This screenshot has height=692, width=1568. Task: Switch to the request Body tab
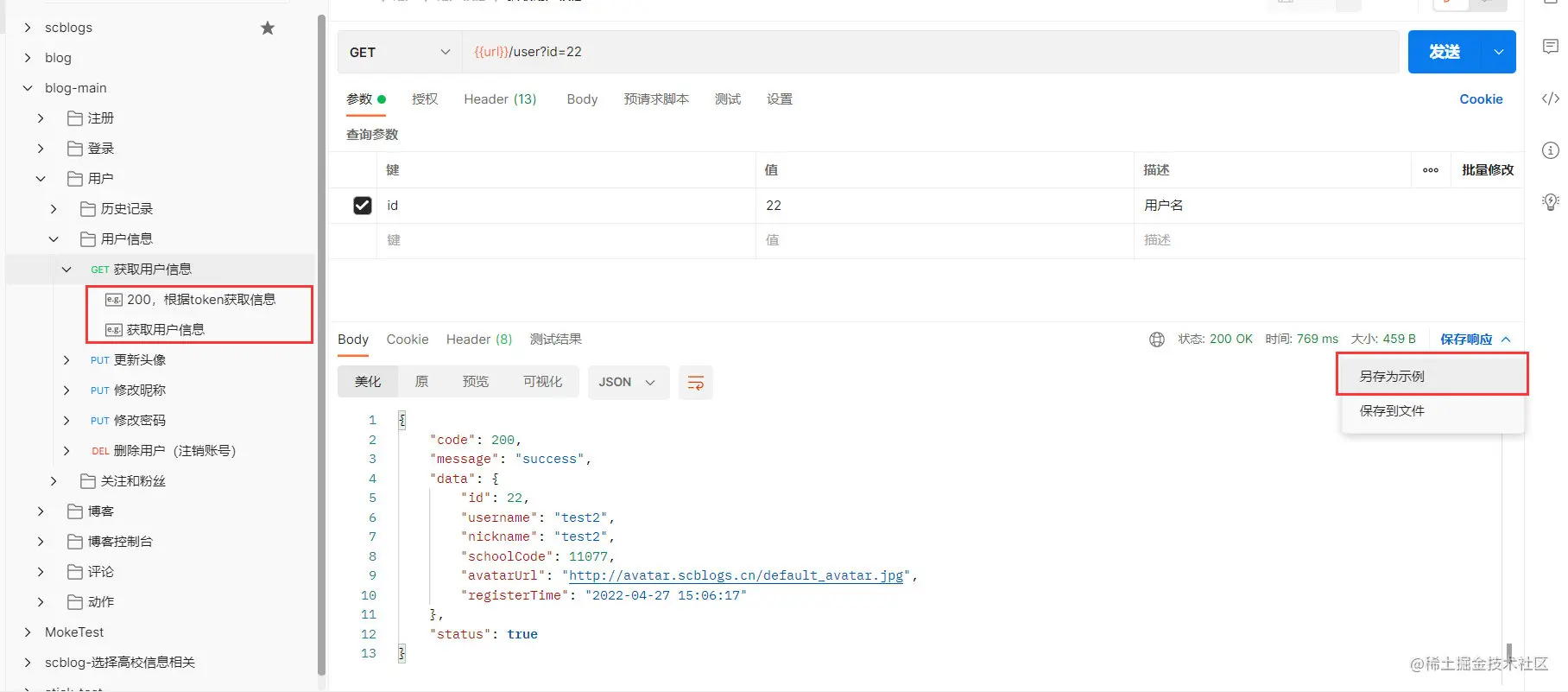pos(582,99)
